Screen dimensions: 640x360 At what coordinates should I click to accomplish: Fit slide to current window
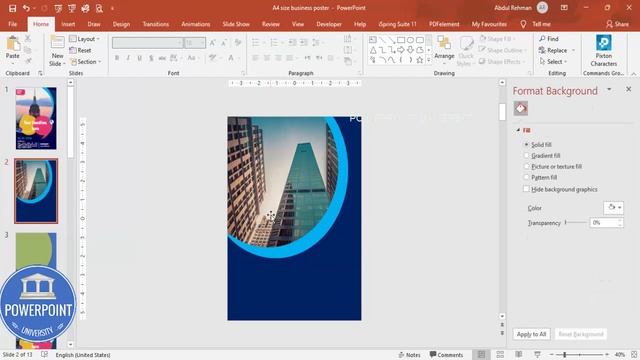click(x=634, y=354)
